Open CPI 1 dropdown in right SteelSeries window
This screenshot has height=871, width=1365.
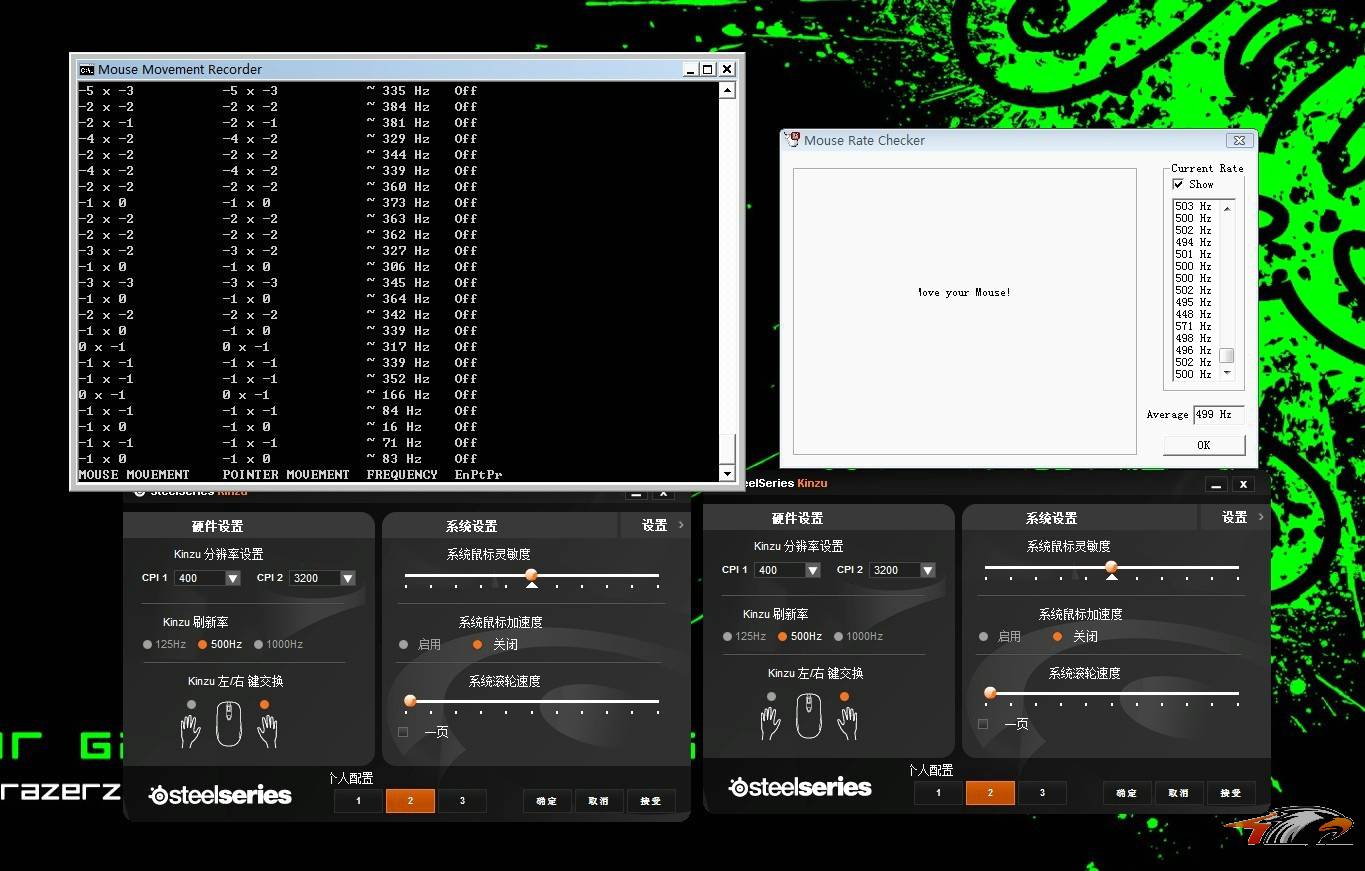point(813,570)
